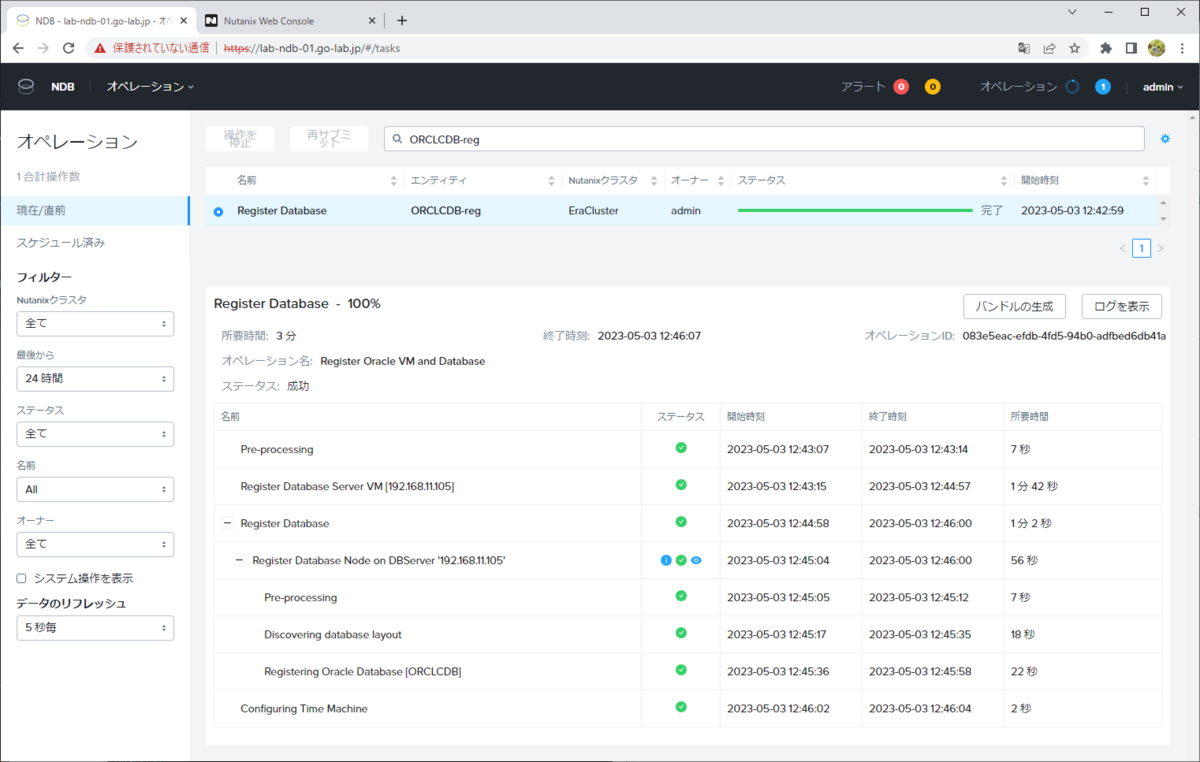Image resolution: width=1200 pixels, height=762 pixels.
Task: Click the share page icon
Action: [1050, 48]
